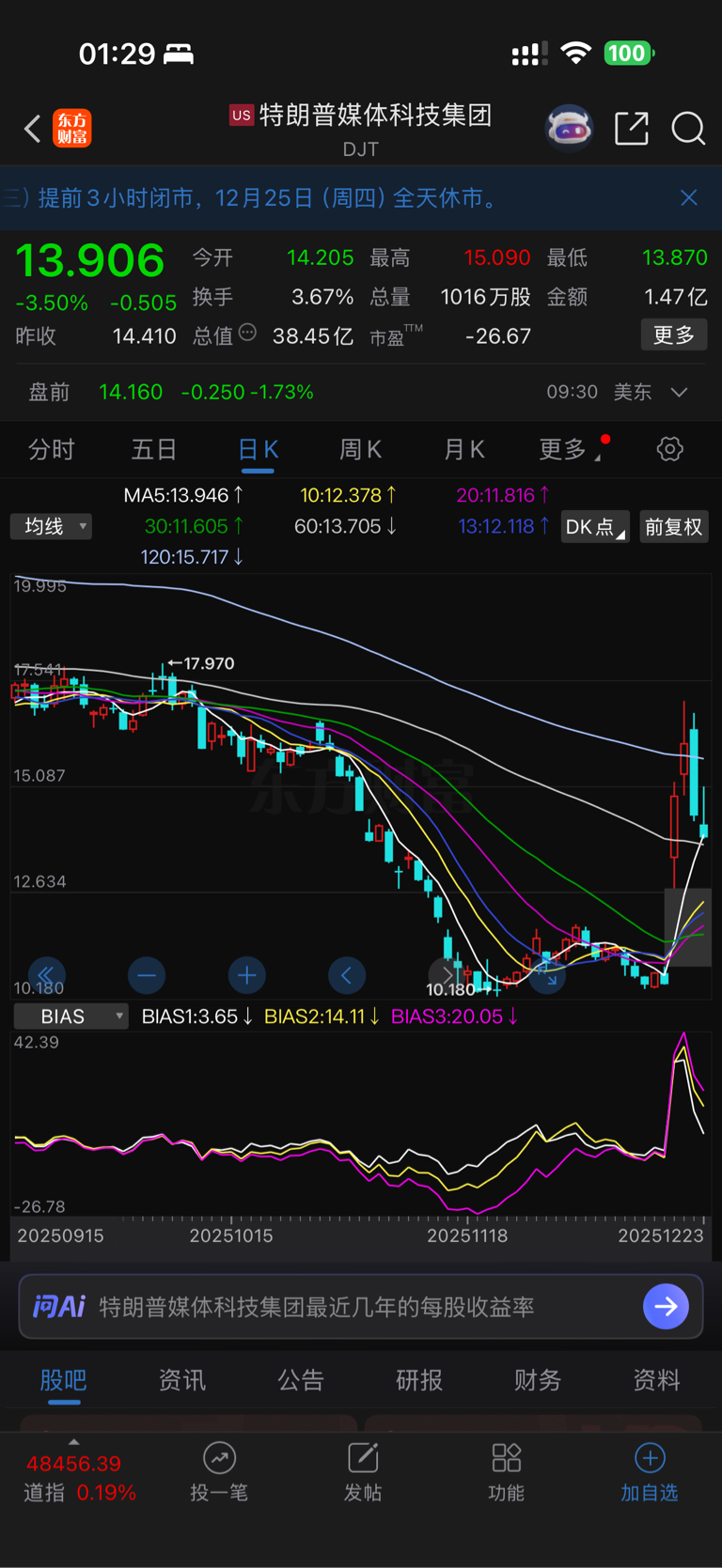This screenshot has height=1568, width=722.
Task: Tap the 盘前 price 14.160
Action: point(131,392)
